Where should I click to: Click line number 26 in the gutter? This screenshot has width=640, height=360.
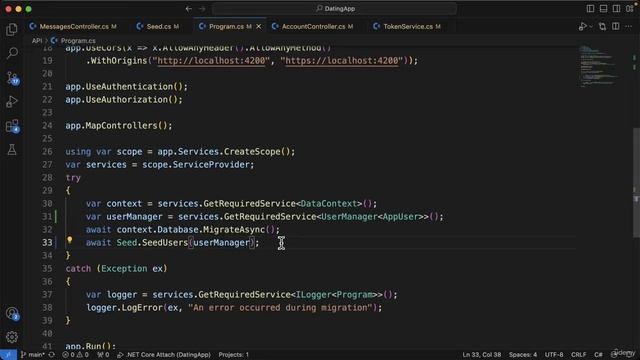tap(47, 151)
